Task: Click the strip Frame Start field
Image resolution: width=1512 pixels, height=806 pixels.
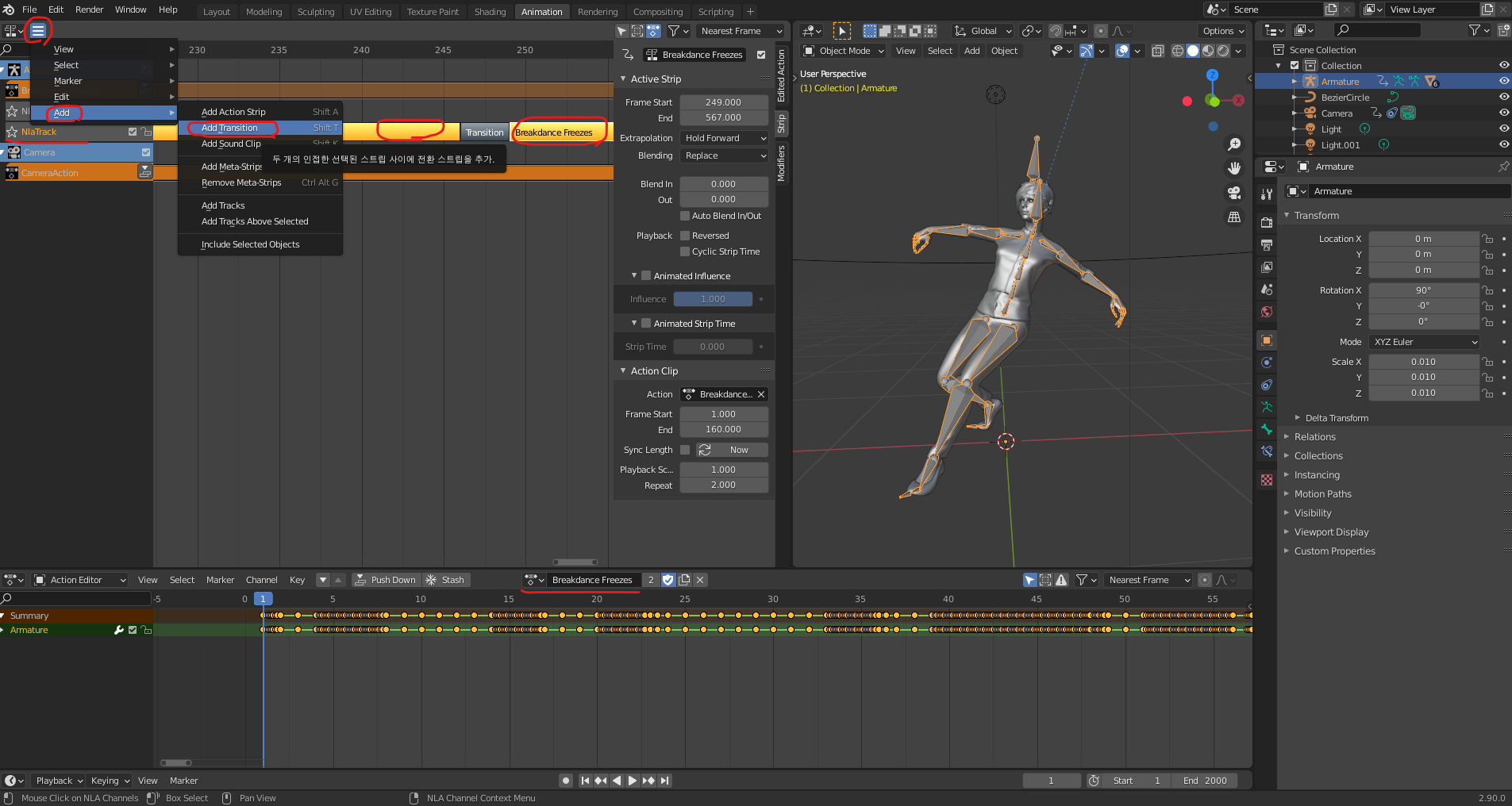Action: (x=723, y=102)
